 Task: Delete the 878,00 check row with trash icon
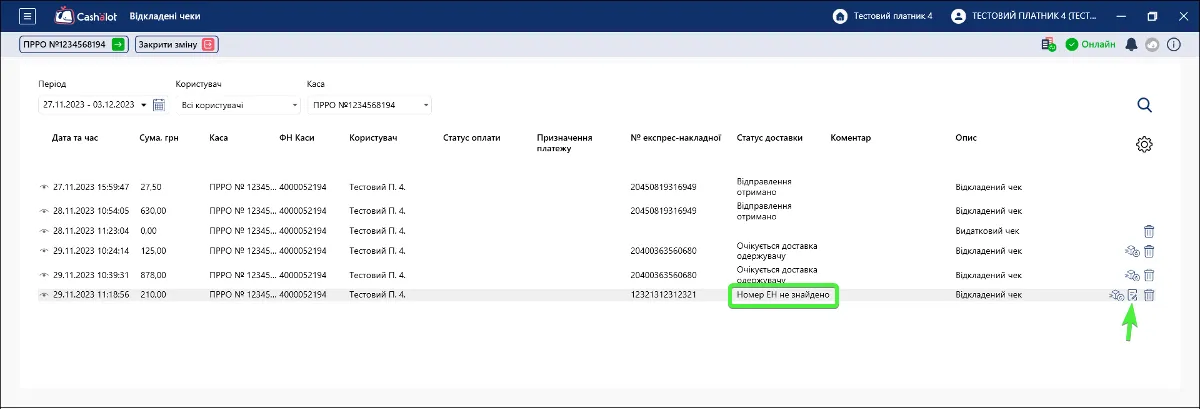tap(1149, 274)
